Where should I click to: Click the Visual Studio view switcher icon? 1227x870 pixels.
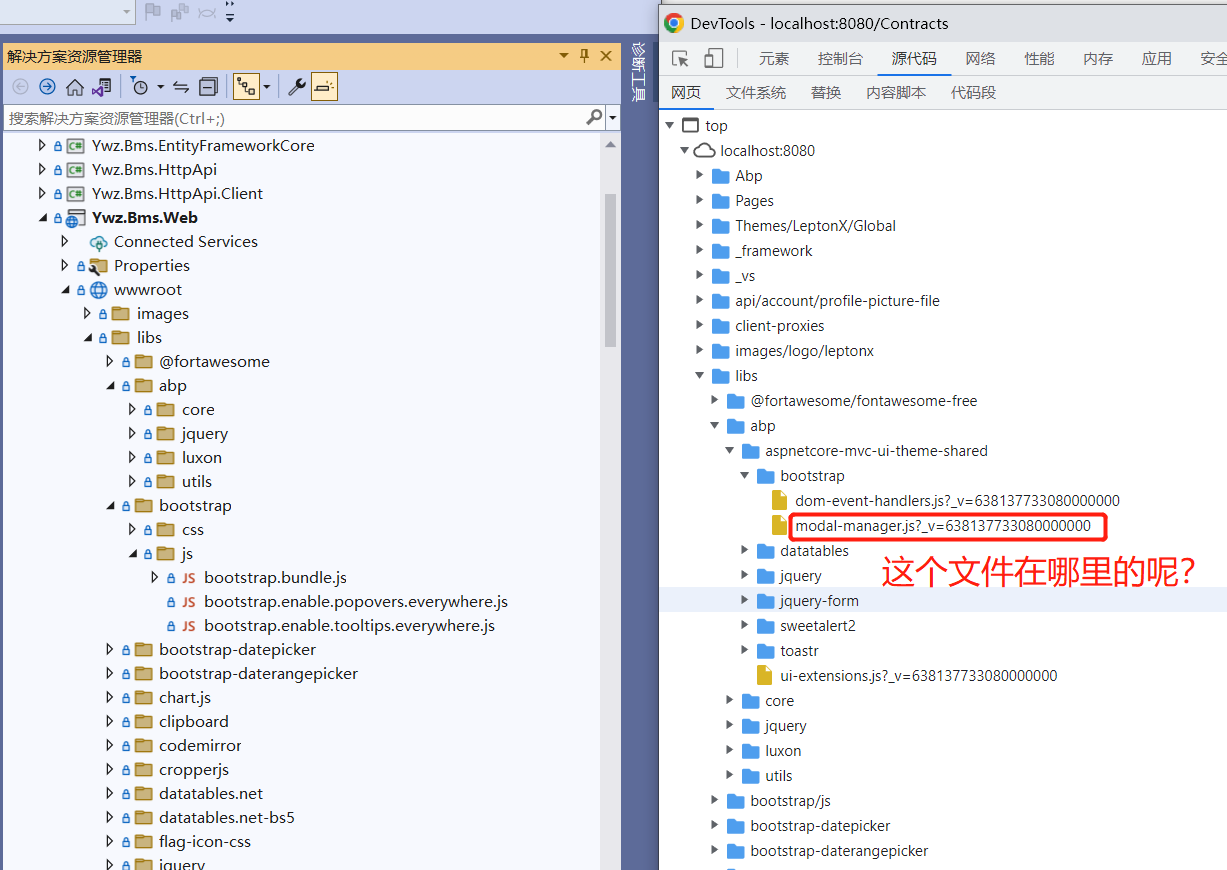coord(101,87)
